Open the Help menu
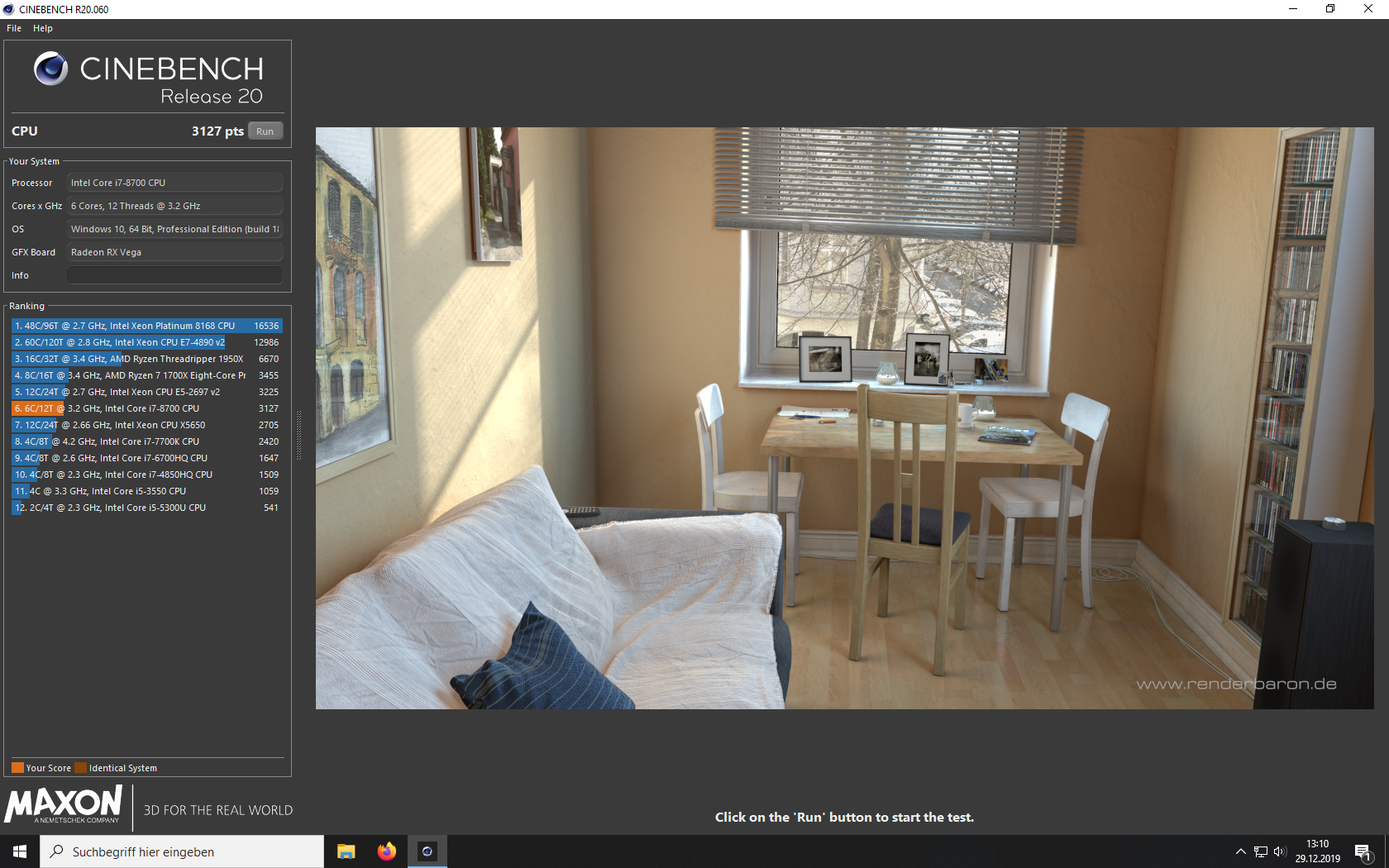This screenshot has width=1389, height=868. [43, 28]
